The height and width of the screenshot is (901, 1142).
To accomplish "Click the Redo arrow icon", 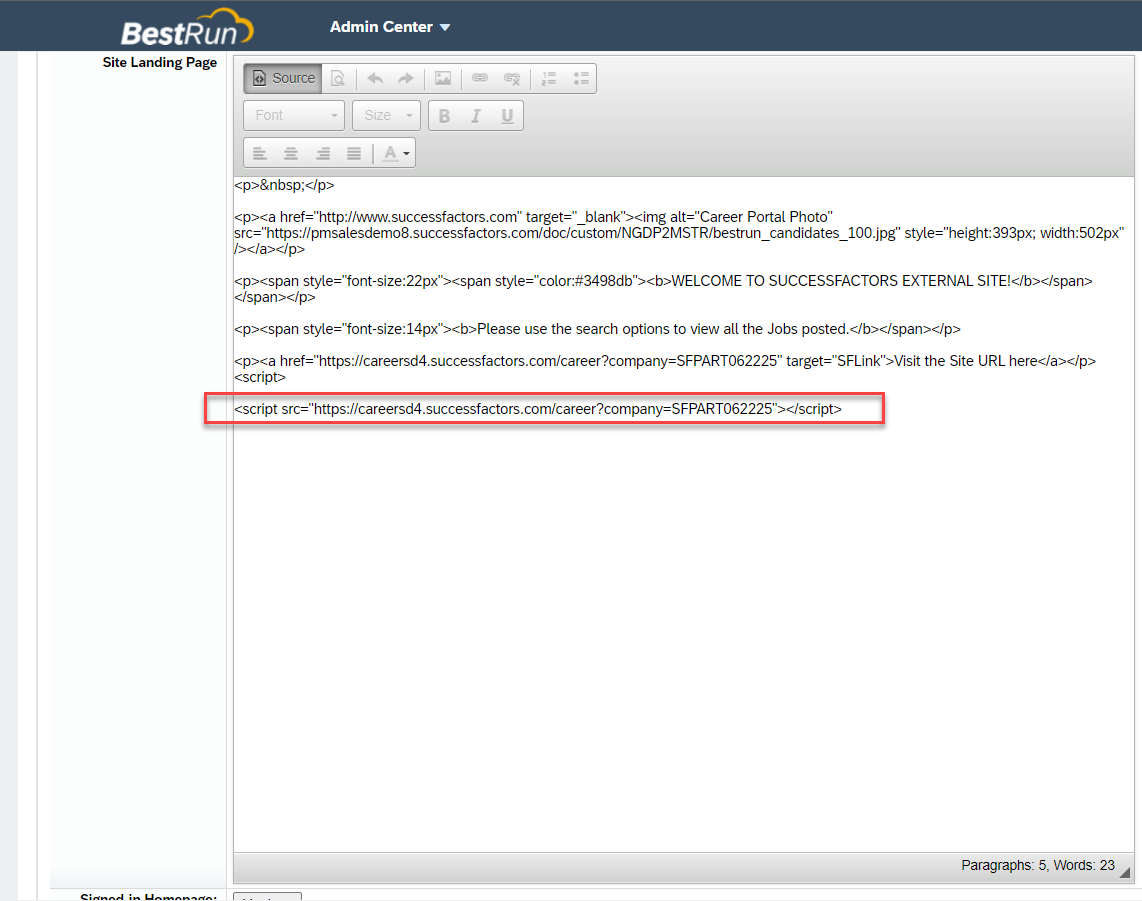I will pos(406,78).
